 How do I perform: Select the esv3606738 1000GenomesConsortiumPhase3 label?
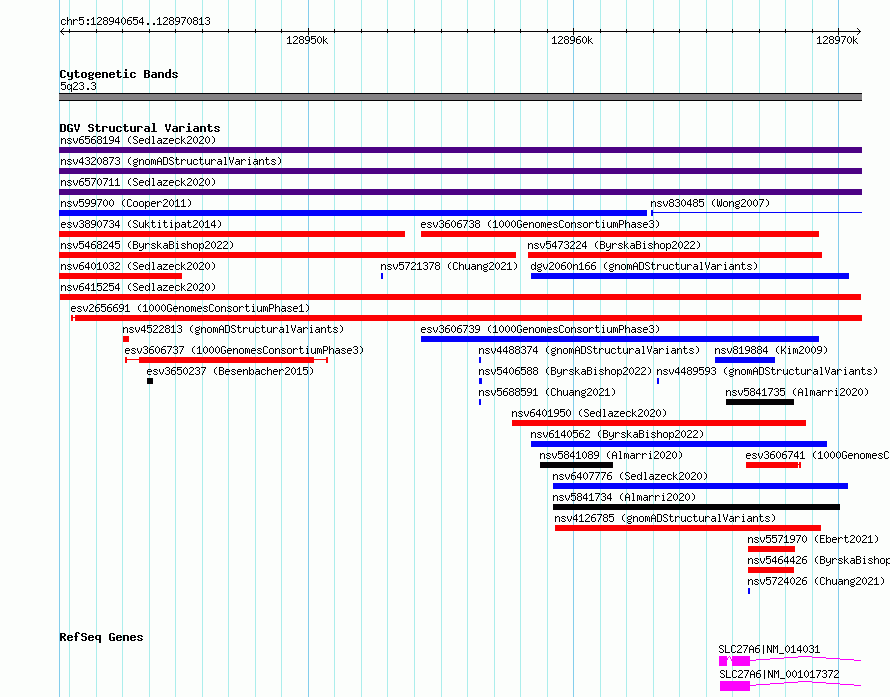[540, 224]
